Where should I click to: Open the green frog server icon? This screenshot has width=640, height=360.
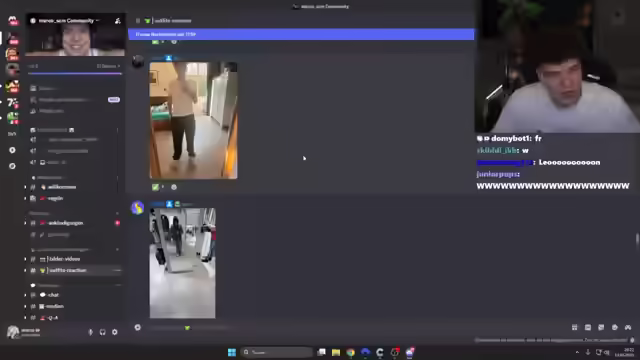[x=12, y=118]
